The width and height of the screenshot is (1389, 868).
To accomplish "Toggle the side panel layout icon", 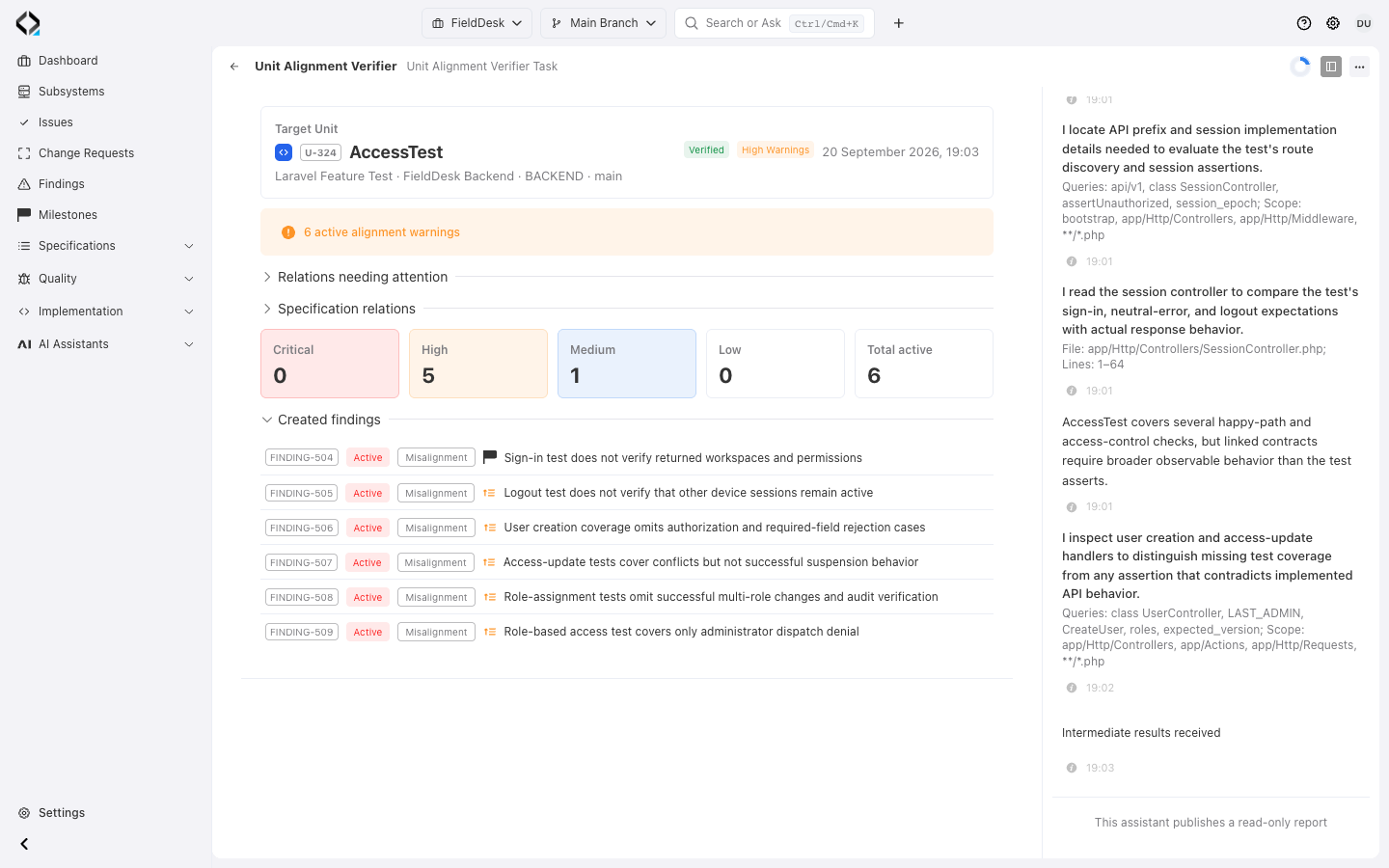I will click(1331, 67).
